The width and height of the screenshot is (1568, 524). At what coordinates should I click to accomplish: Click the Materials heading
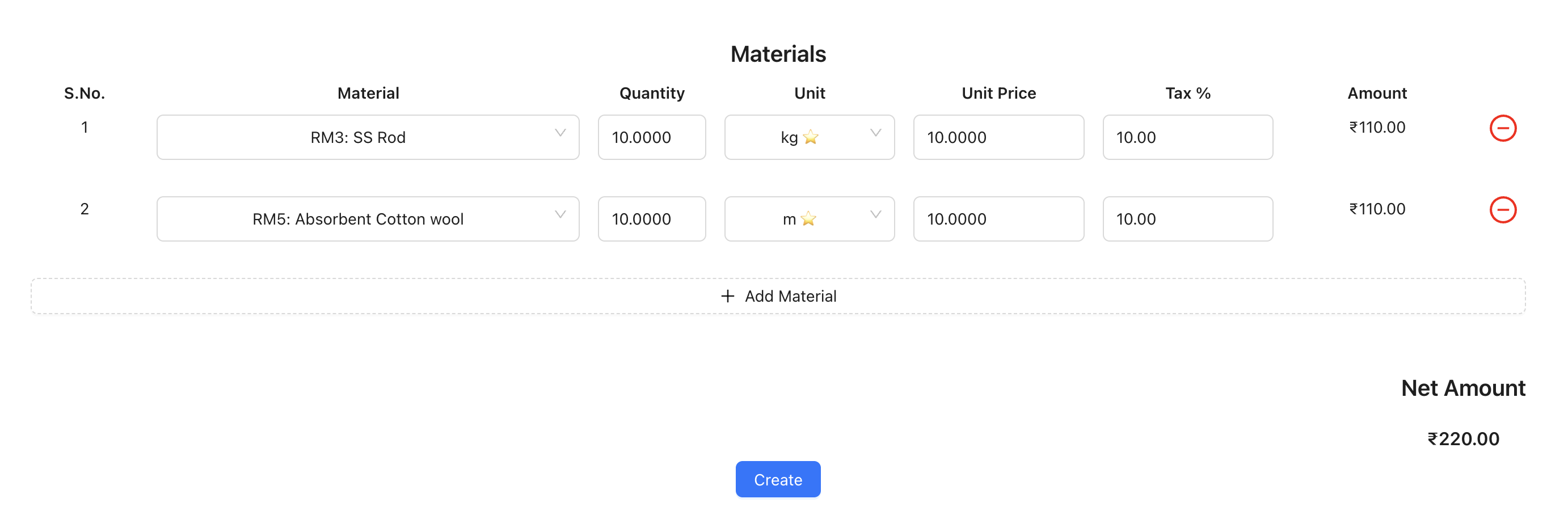(x=778, y=53)
